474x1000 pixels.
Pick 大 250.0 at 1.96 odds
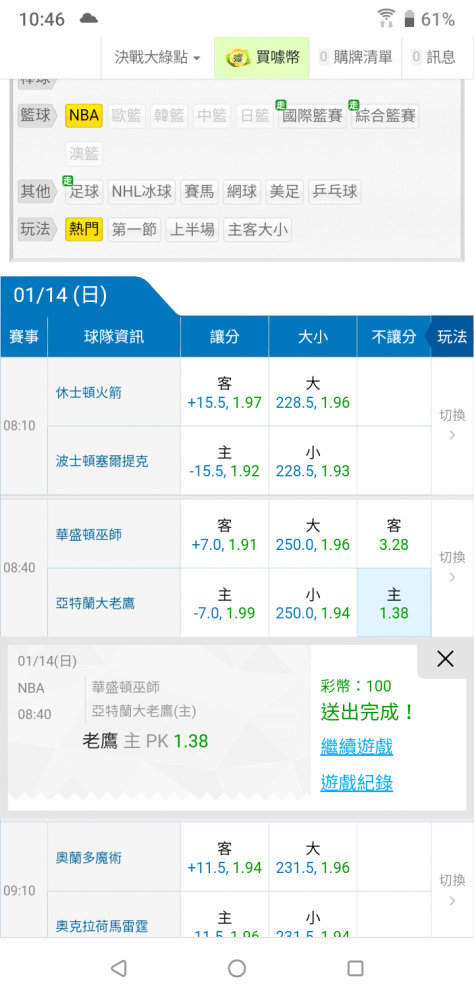[x=313, y=534]
